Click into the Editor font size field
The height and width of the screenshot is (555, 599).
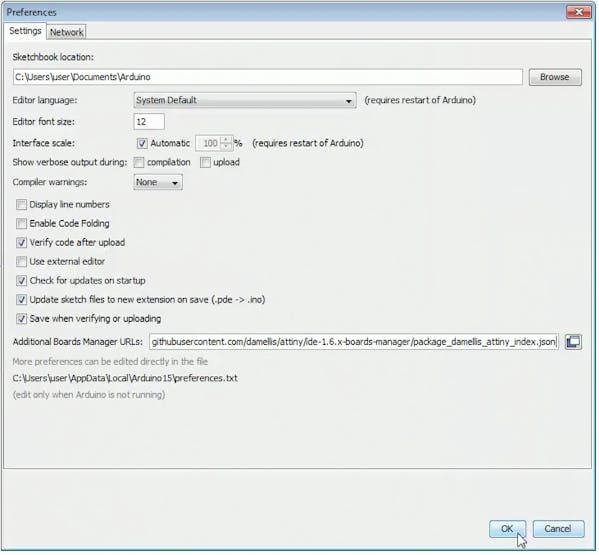(x=149, y=122)
